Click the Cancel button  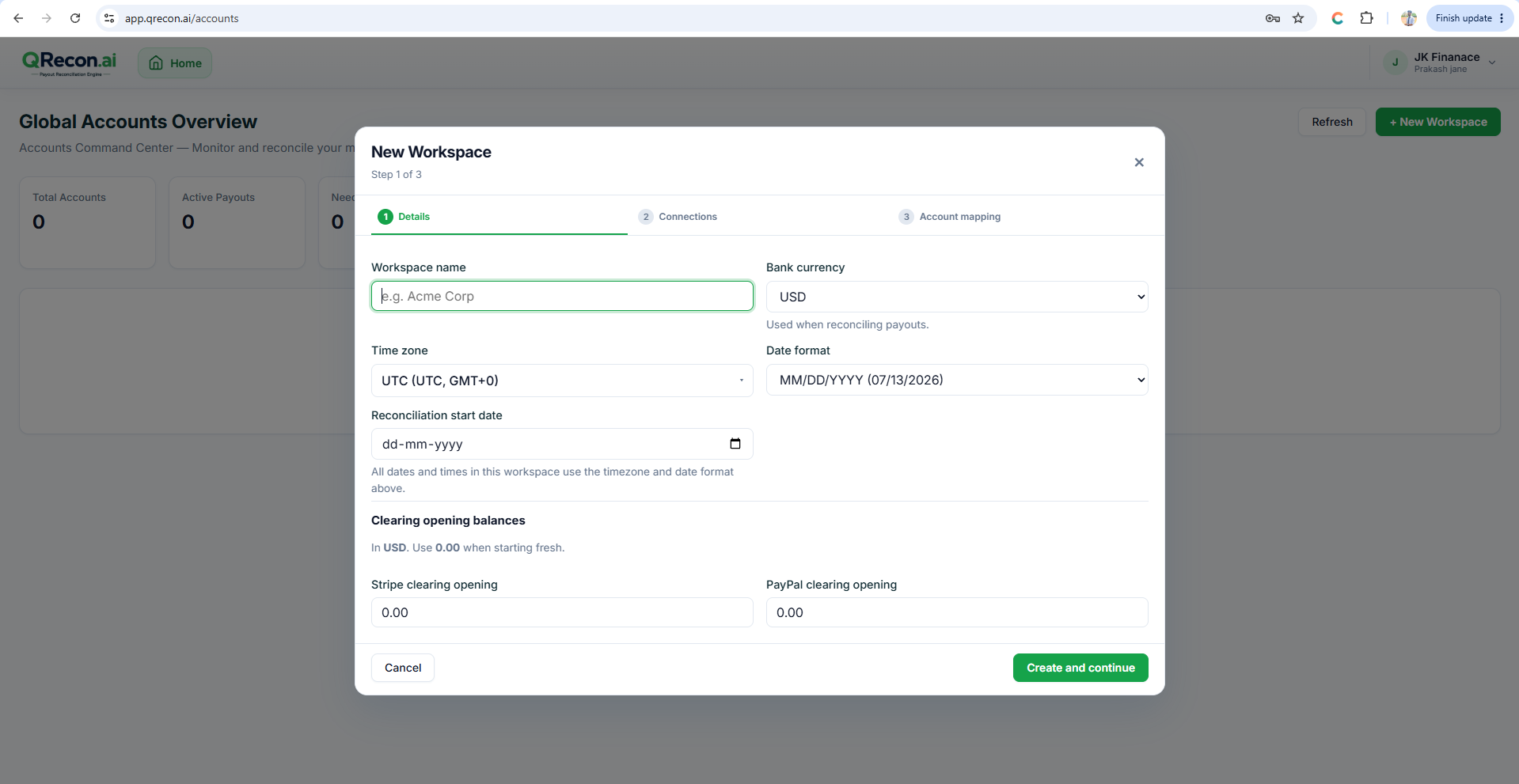pyautogui.click(x=403, y=668)
